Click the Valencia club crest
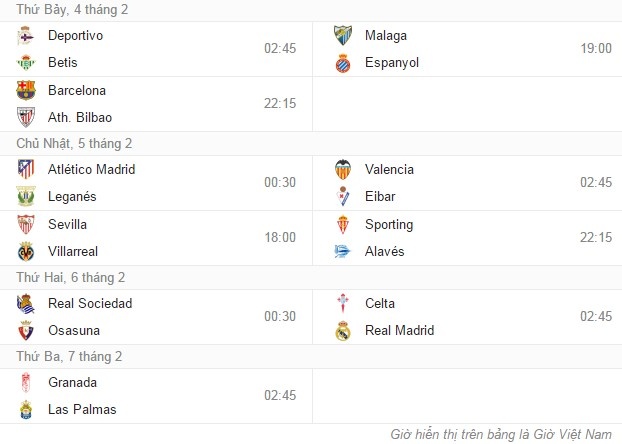This screenshot has height=444, width=622. tap(343, 169)
